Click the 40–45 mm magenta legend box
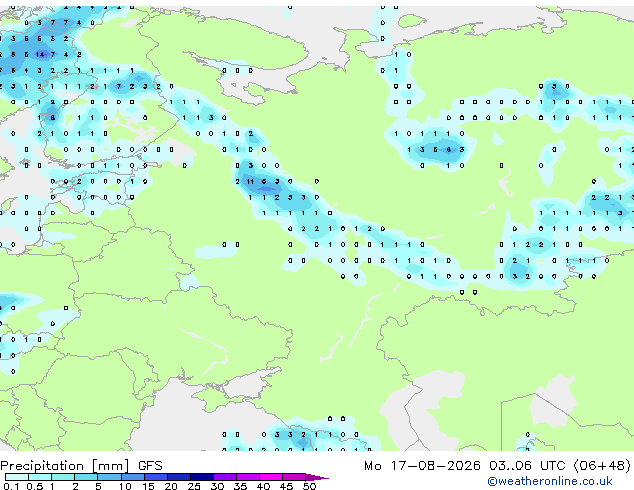The image size is (634, 490). click(x=271, y=477)
